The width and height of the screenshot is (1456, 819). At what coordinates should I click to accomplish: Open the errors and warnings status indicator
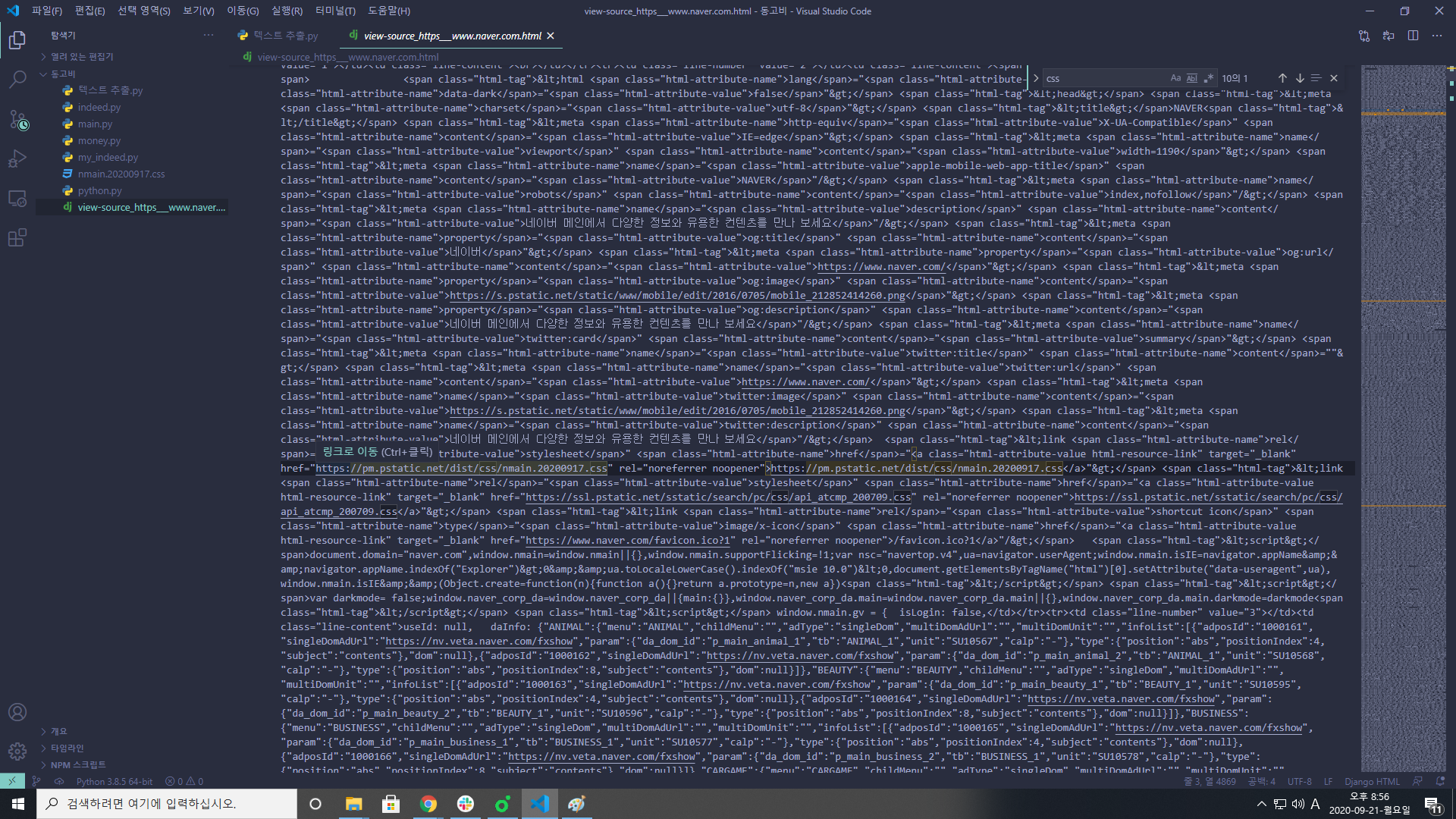point(184,781)
